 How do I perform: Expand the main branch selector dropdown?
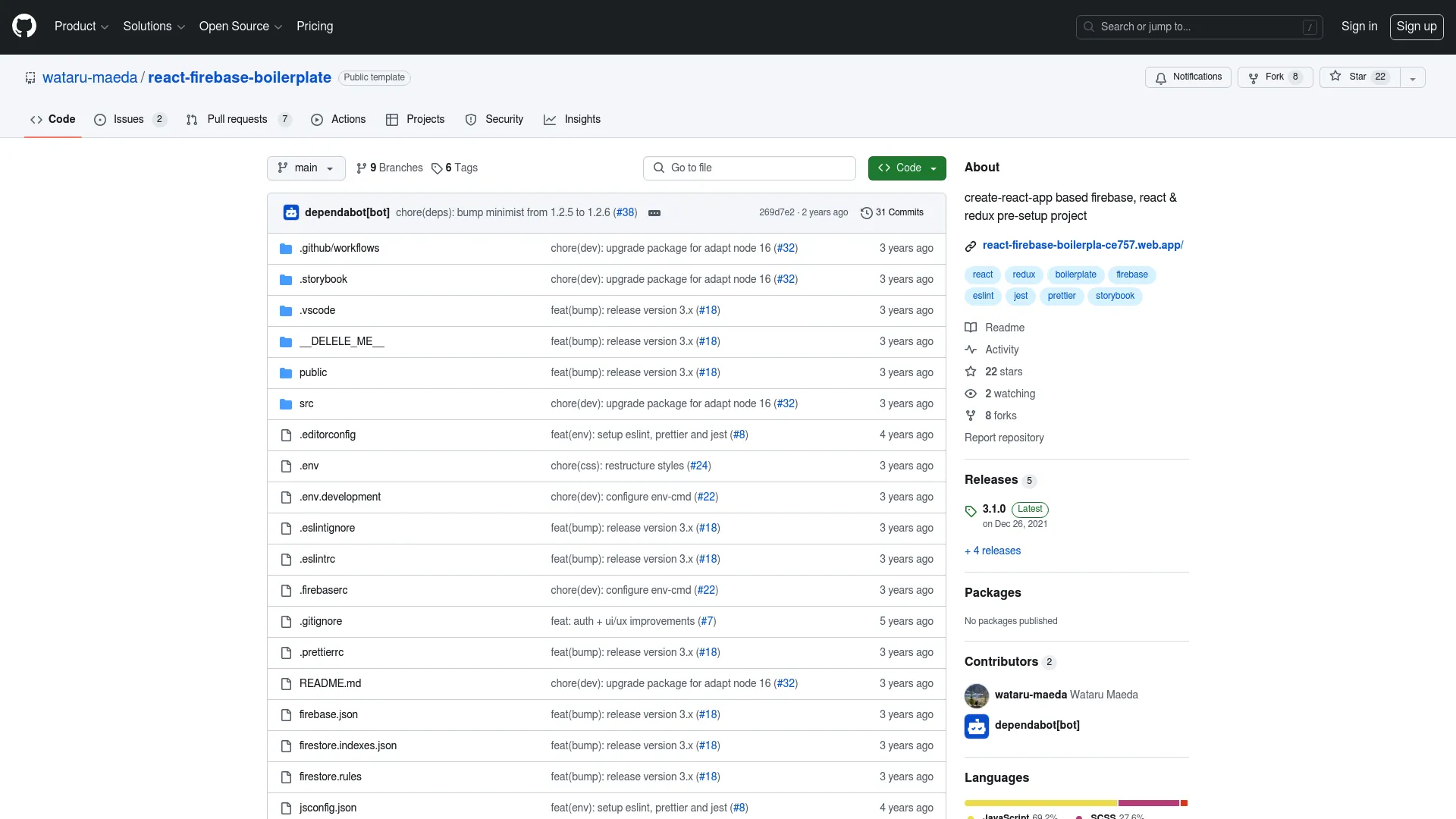306,167
